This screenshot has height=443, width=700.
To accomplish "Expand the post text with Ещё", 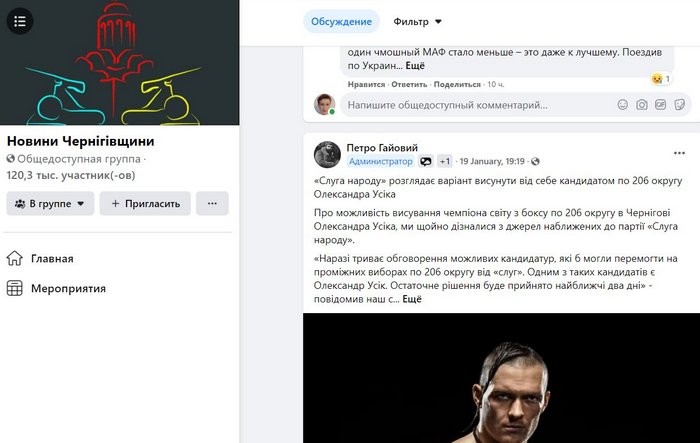I will 412,299.
